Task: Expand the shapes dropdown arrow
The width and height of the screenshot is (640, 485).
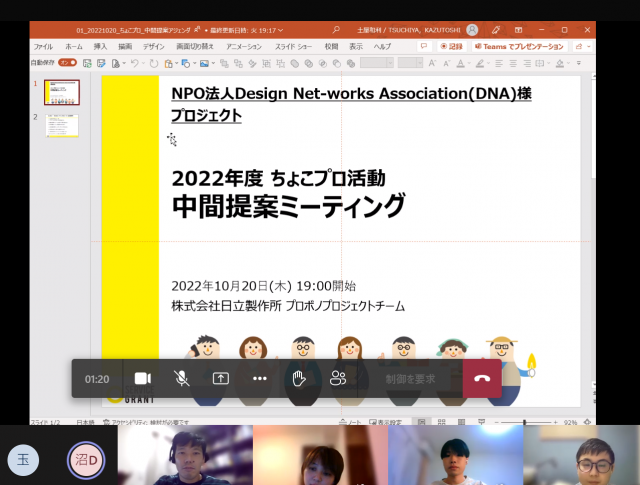Action: 195,63
